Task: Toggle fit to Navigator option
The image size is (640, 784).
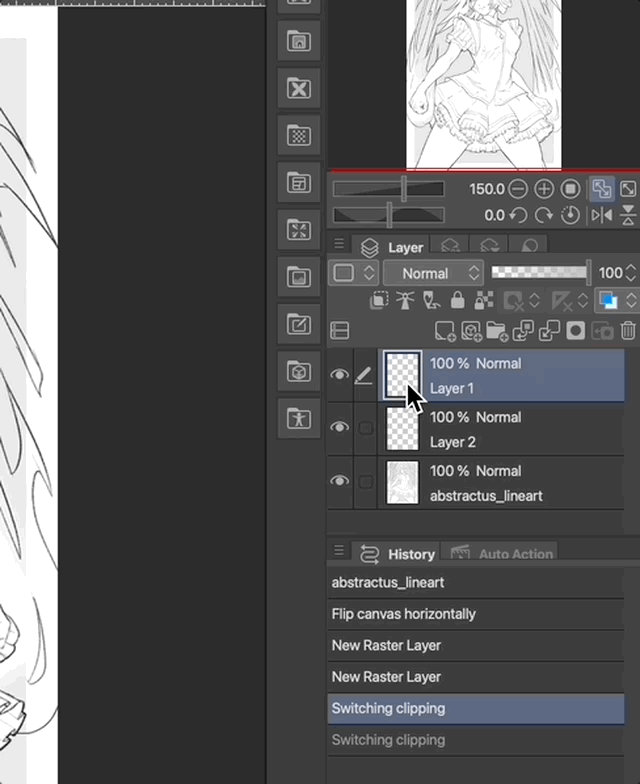Action: (602, 189)
